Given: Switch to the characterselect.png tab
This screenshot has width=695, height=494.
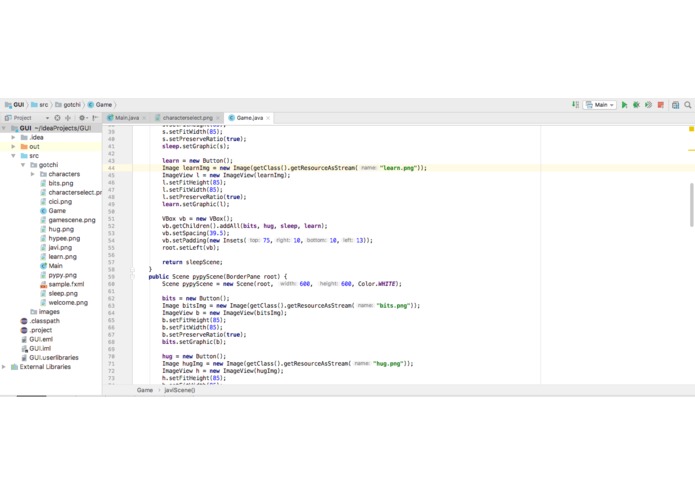Looking at the screenshot, I should coord(187,118).
